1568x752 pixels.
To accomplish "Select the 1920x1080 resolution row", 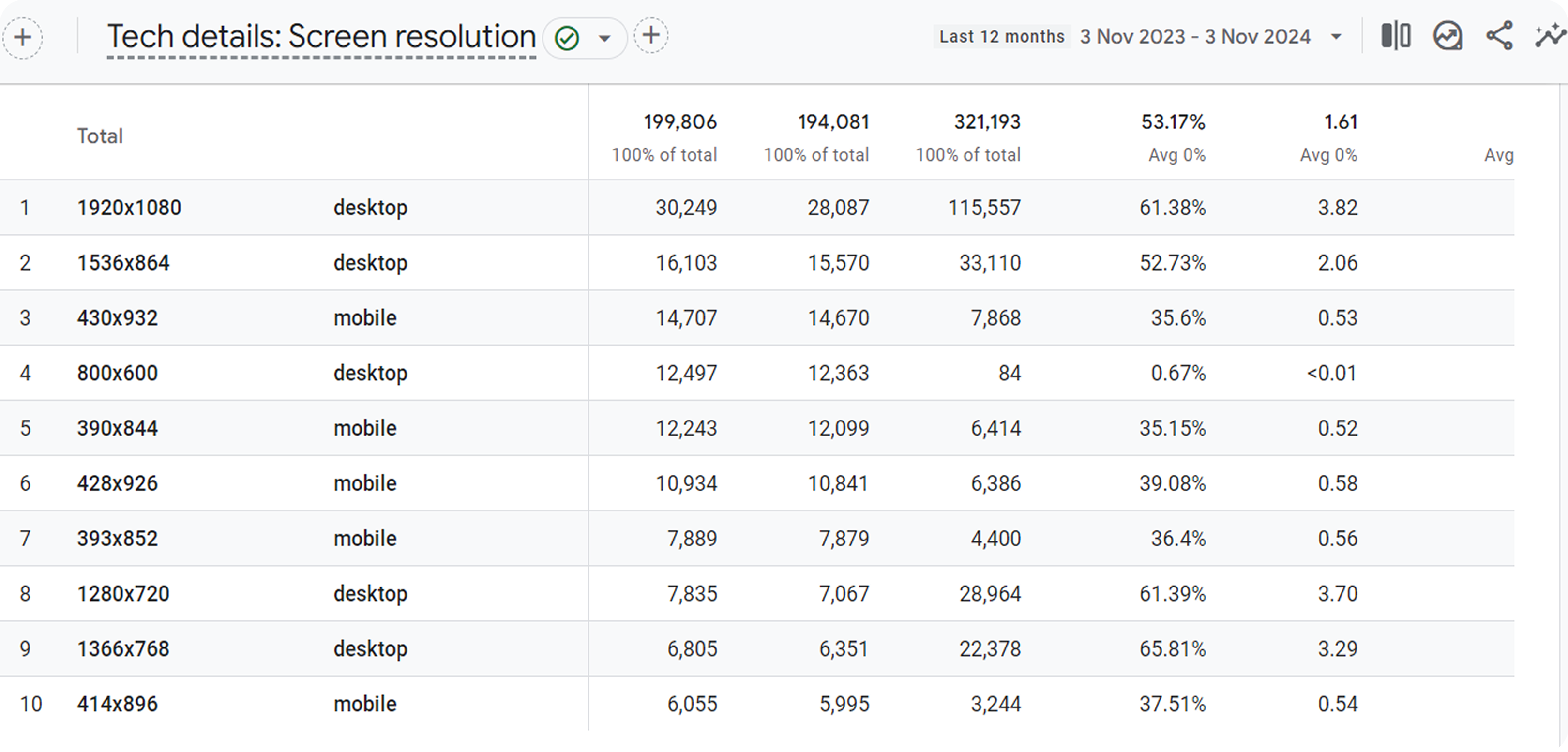I will [x=756, y=208].
